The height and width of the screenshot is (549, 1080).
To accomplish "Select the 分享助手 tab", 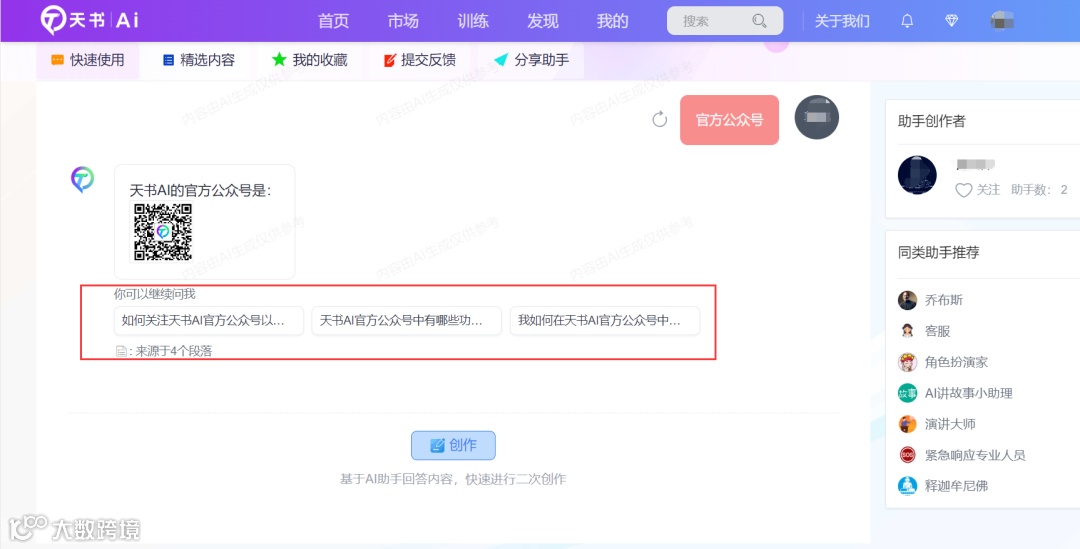I will [x=531, y=60].
